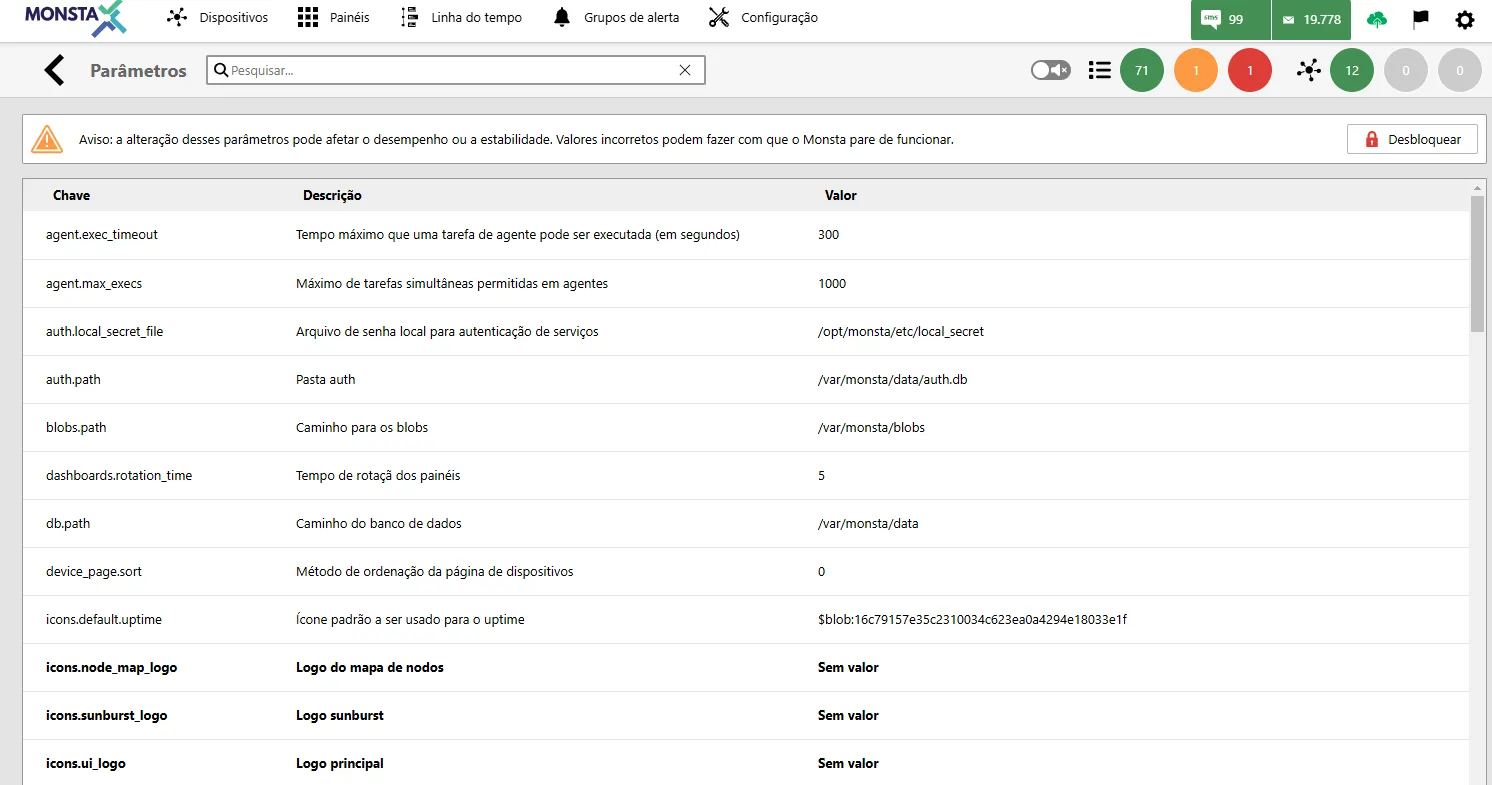Open the Painéis menu
The image size is (1492, 785).
(334, 18)
